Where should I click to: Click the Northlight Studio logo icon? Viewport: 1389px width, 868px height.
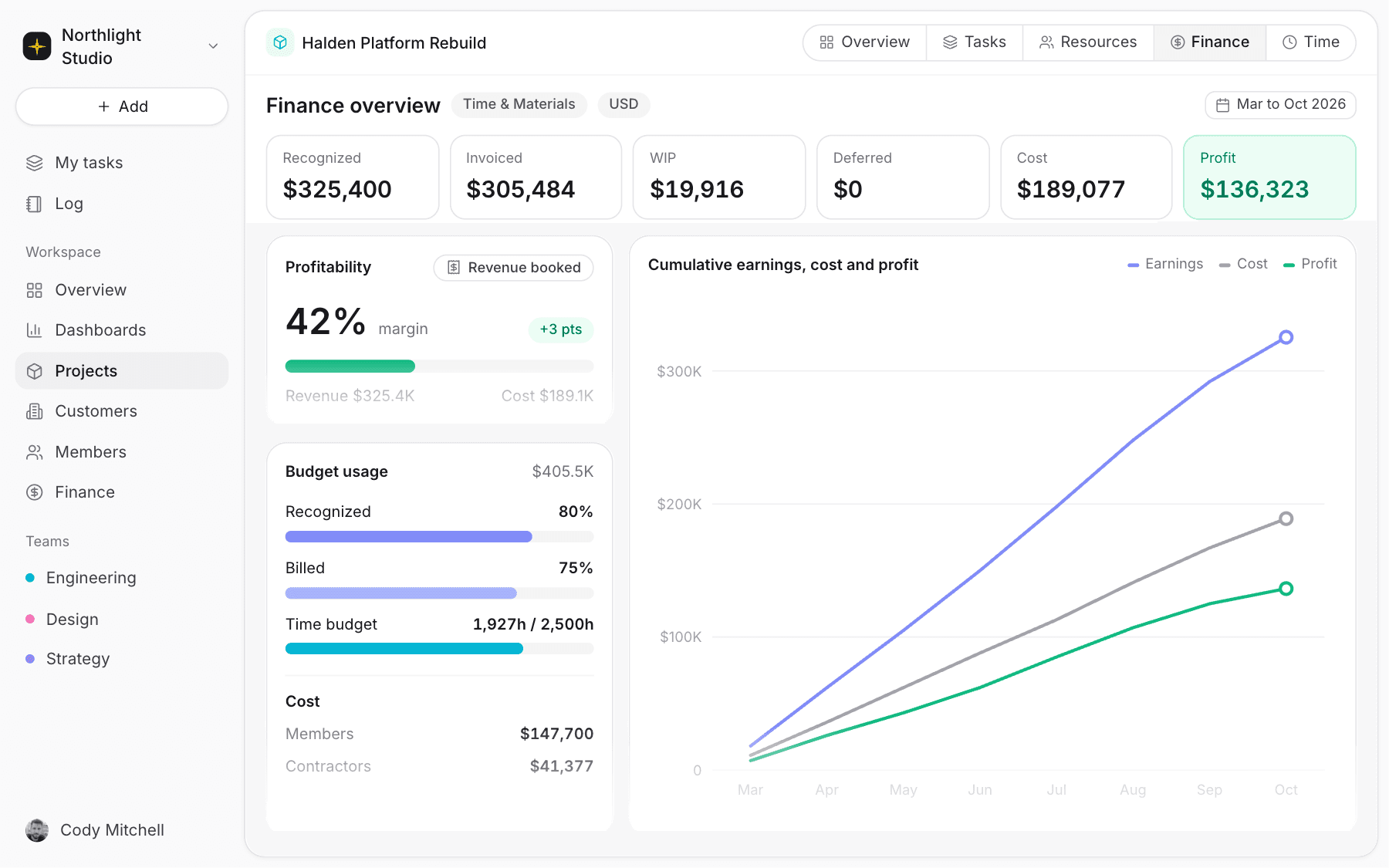[37, 46]
